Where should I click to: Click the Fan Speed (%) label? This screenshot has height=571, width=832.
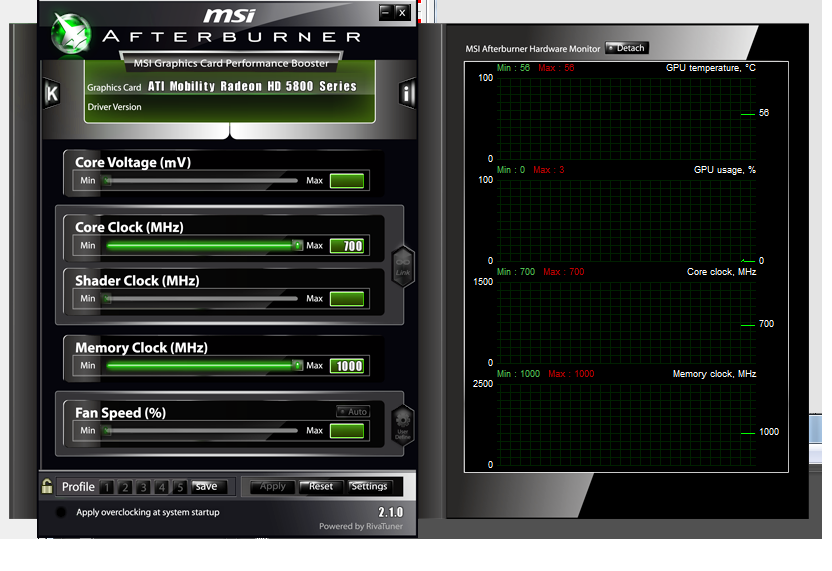point(120,413)
